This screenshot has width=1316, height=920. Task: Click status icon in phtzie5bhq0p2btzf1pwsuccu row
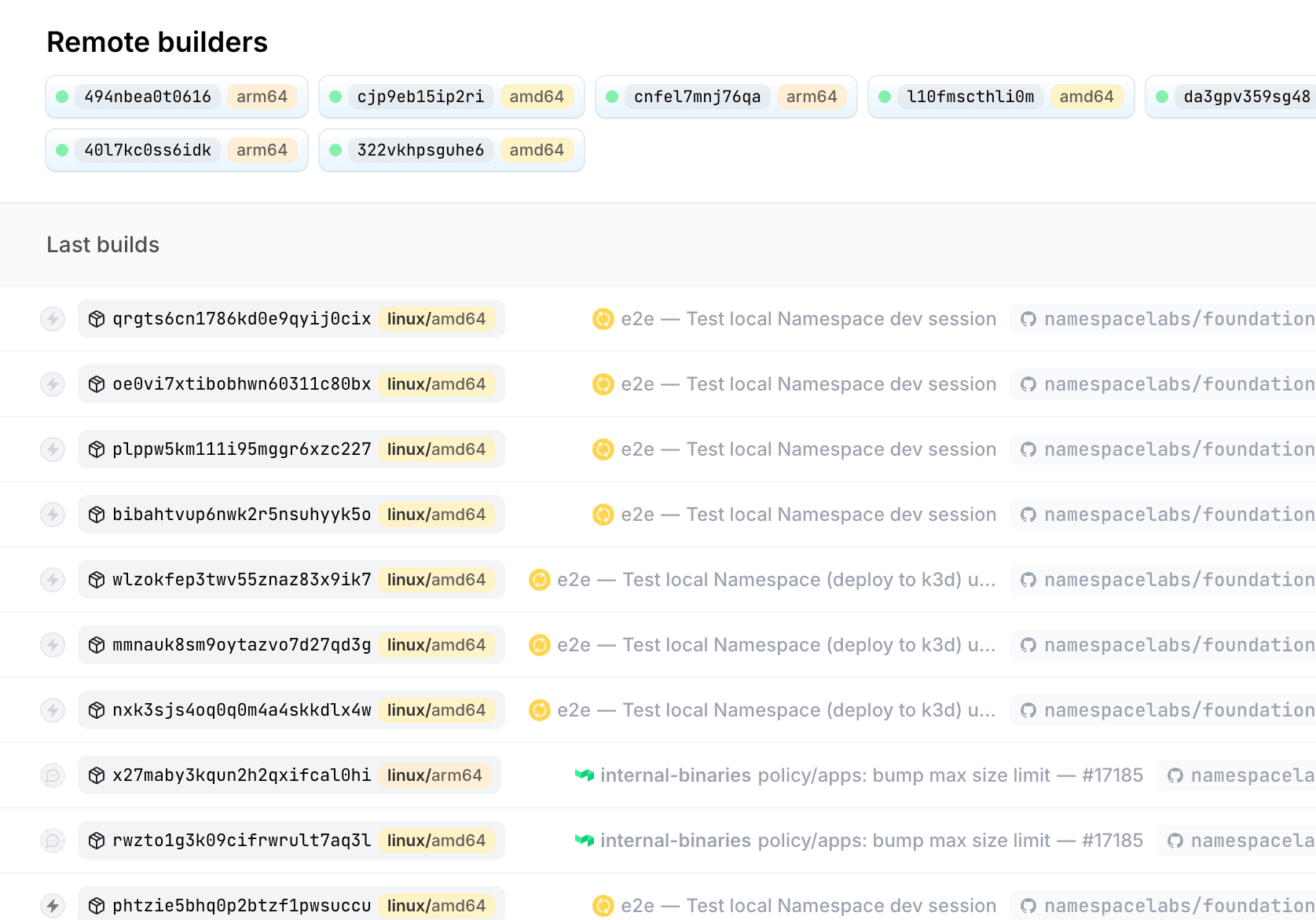[x=603, y=906]
